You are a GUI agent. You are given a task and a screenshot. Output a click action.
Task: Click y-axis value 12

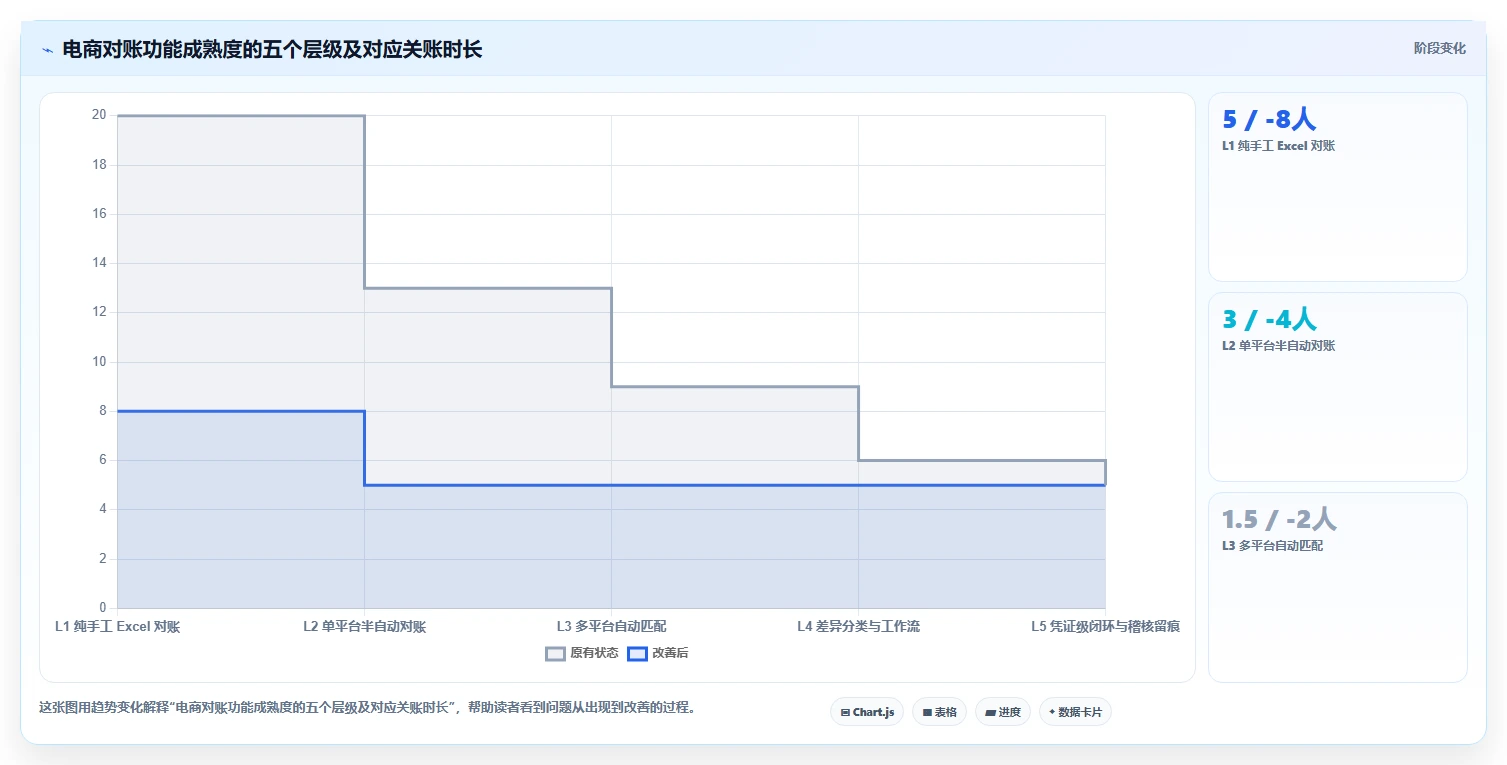[99, 312]
